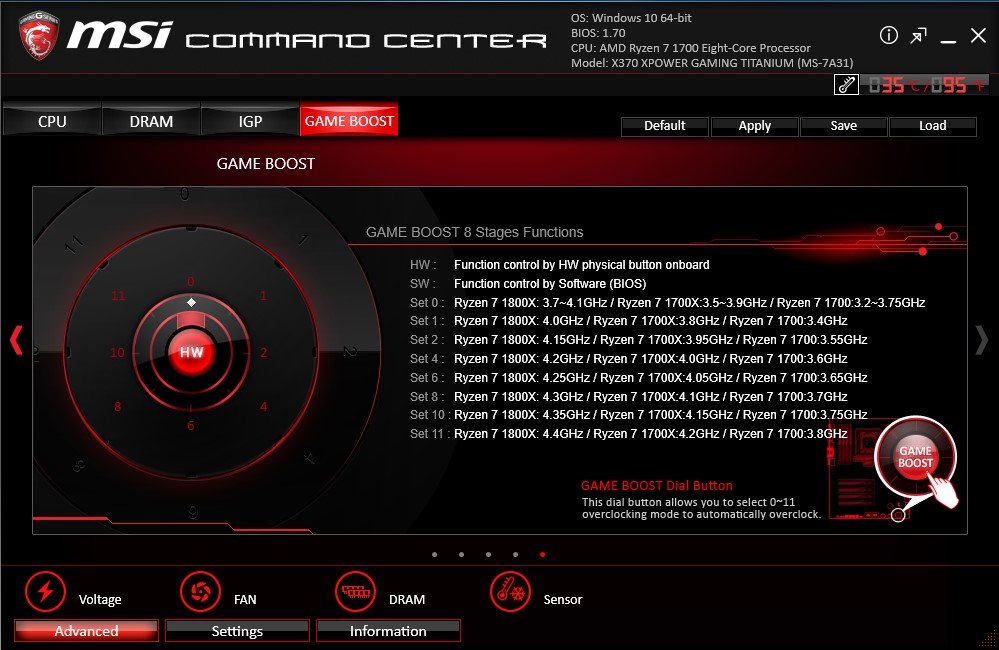Open the information (i) icon
The width and height of the screenshot is (999, 650).
[x=889, y=36]
